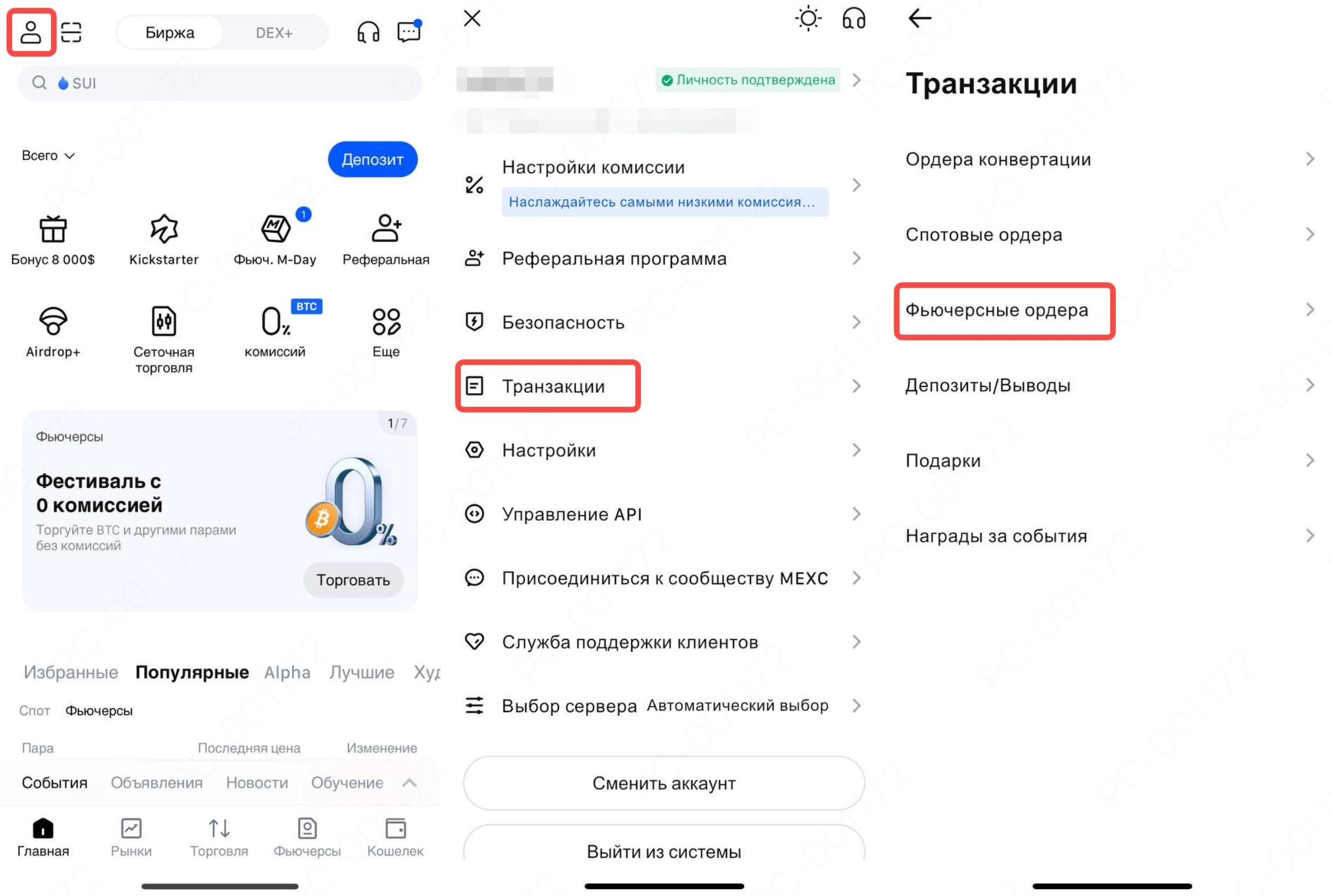Click the SUI search field
The width and height of the screenshot is (1331, 896).
coord(219,83)
